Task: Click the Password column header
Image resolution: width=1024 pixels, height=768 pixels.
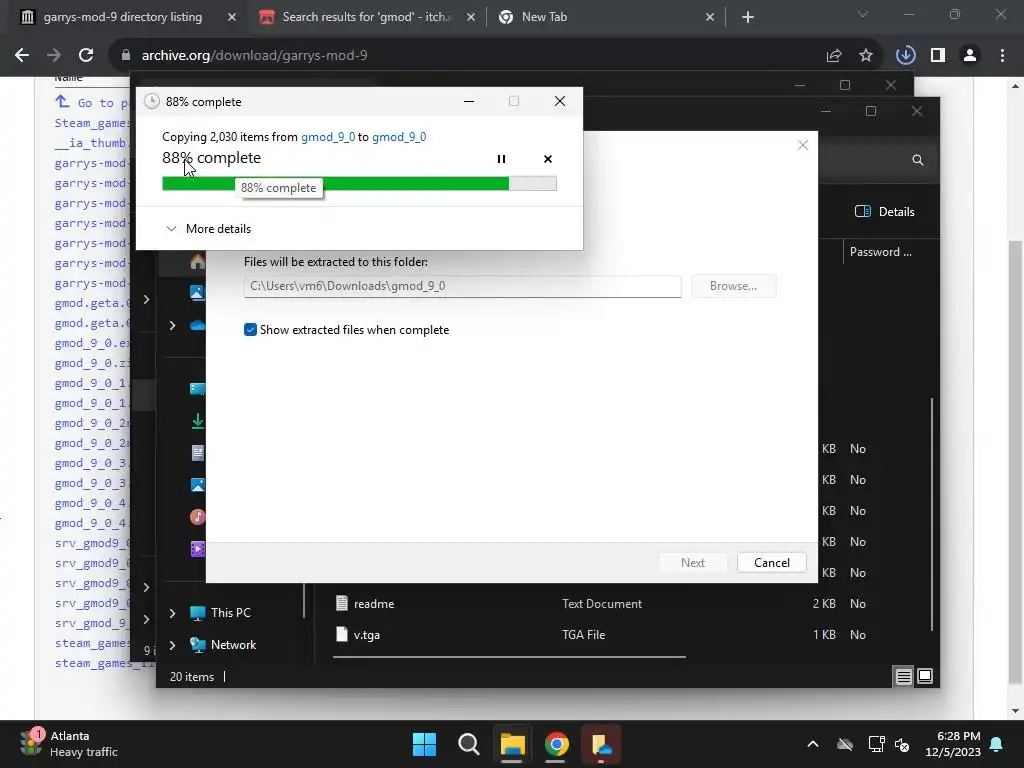Action: [880, 252]
